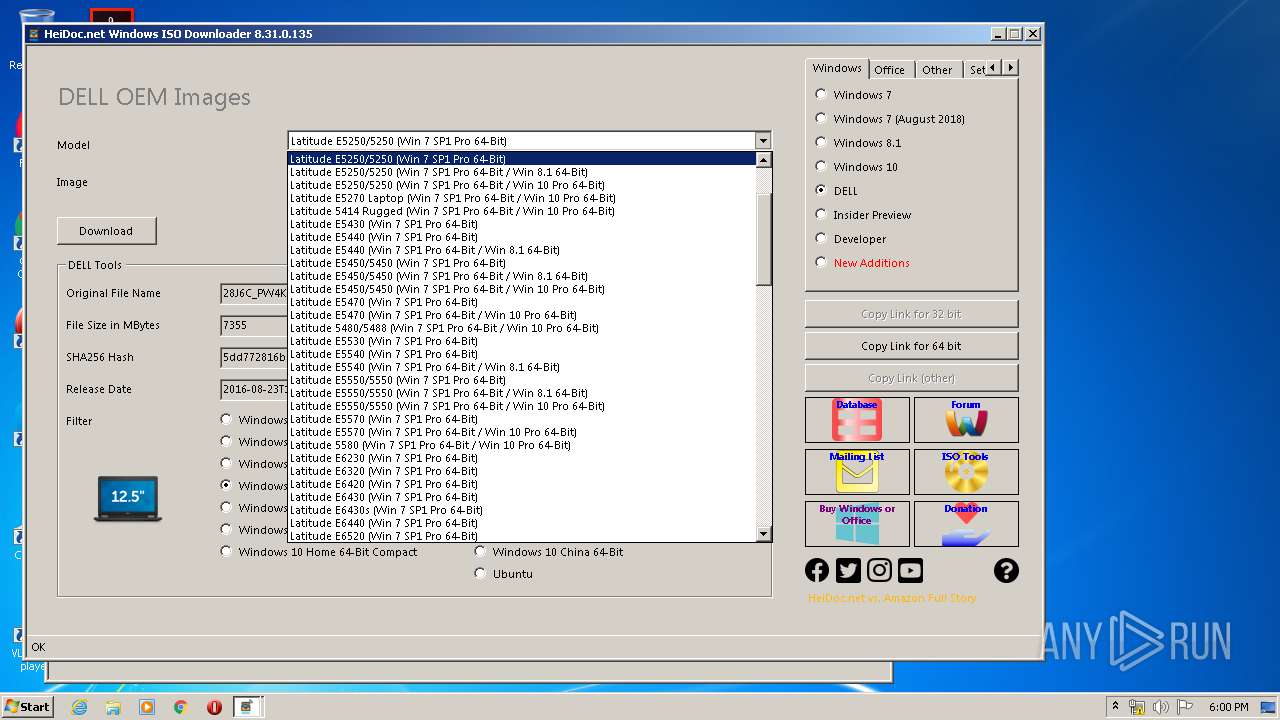Click the Original File Name field
This screenshot has width=1280, height=720.
click(x=254, y=293)
